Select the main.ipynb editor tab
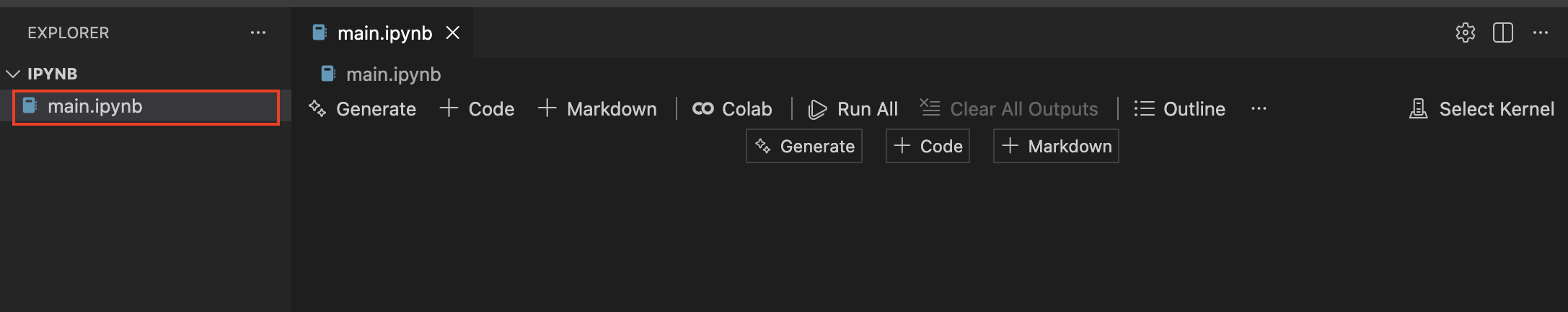The height and width of the screenshot is (312, 1568). [x=384, y=33]
